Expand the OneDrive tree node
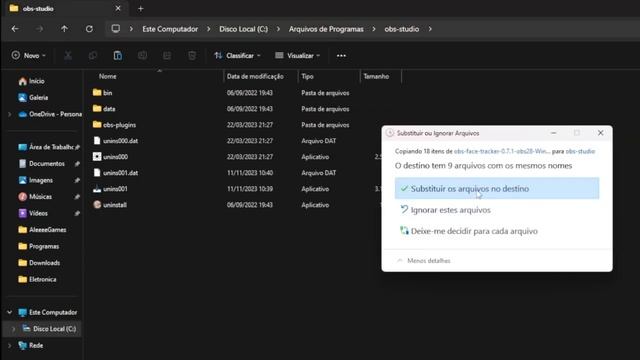The width and height of the screenshot is (640, 360). (9, 114)
